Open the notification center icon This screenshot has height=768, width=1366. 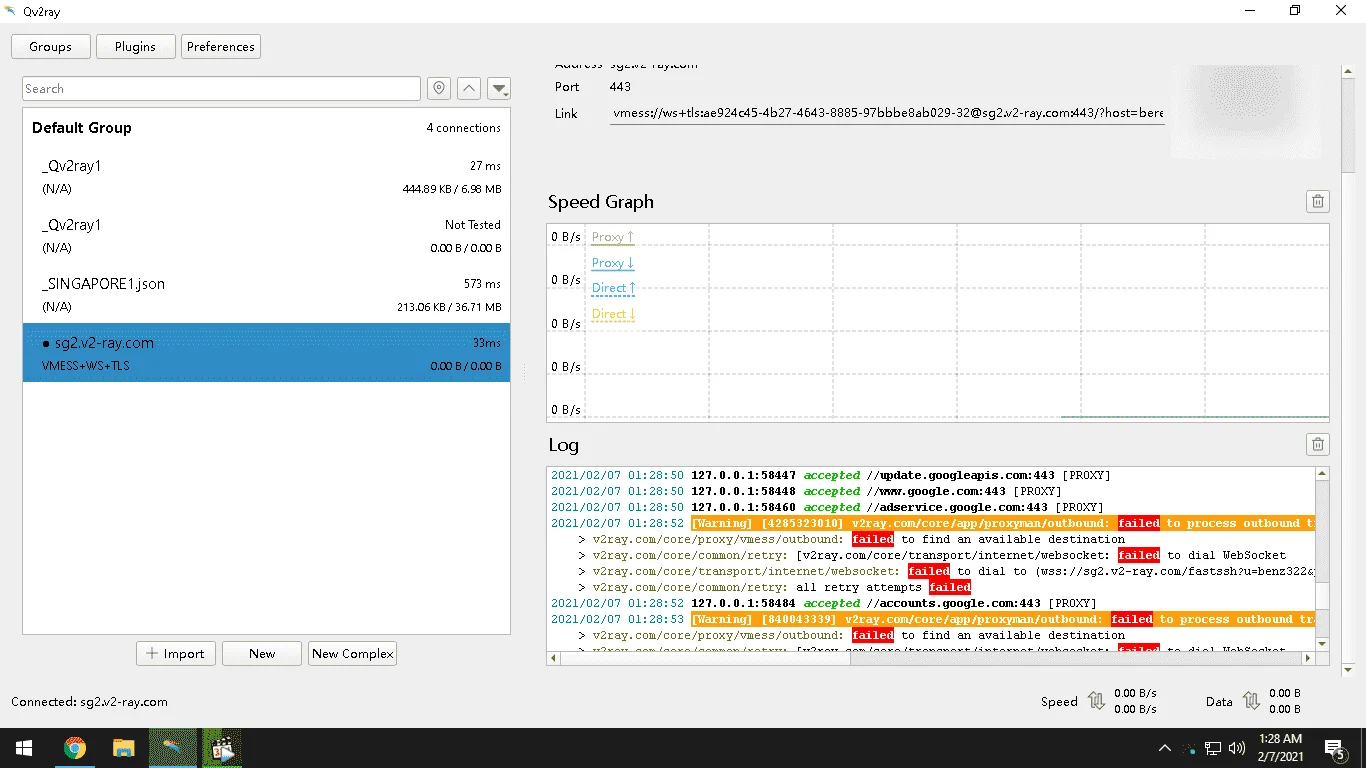[x=1335, y=748]
